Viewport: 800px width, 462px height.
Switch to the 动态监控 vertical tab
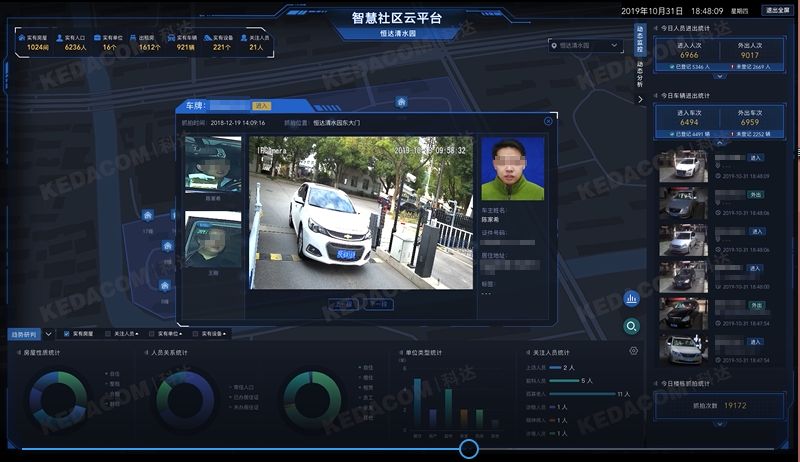tap(640, 39)
